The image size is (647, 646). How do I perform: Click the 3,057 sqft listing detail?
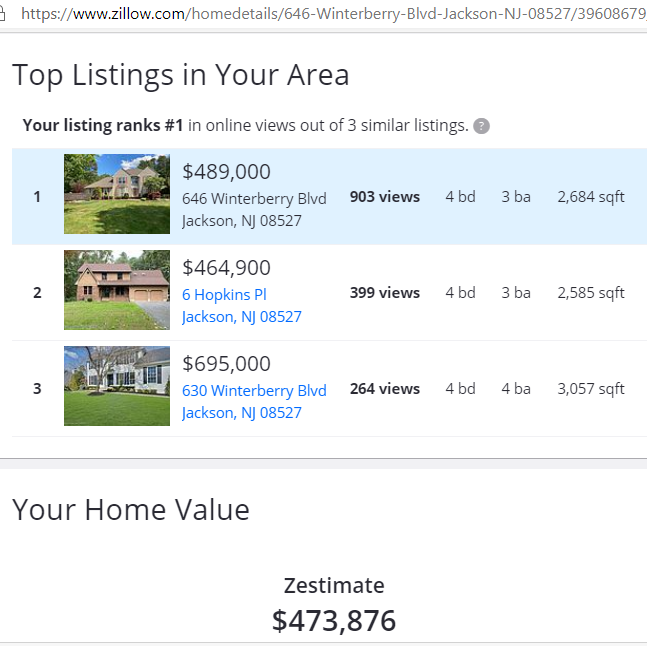point(590,388)
